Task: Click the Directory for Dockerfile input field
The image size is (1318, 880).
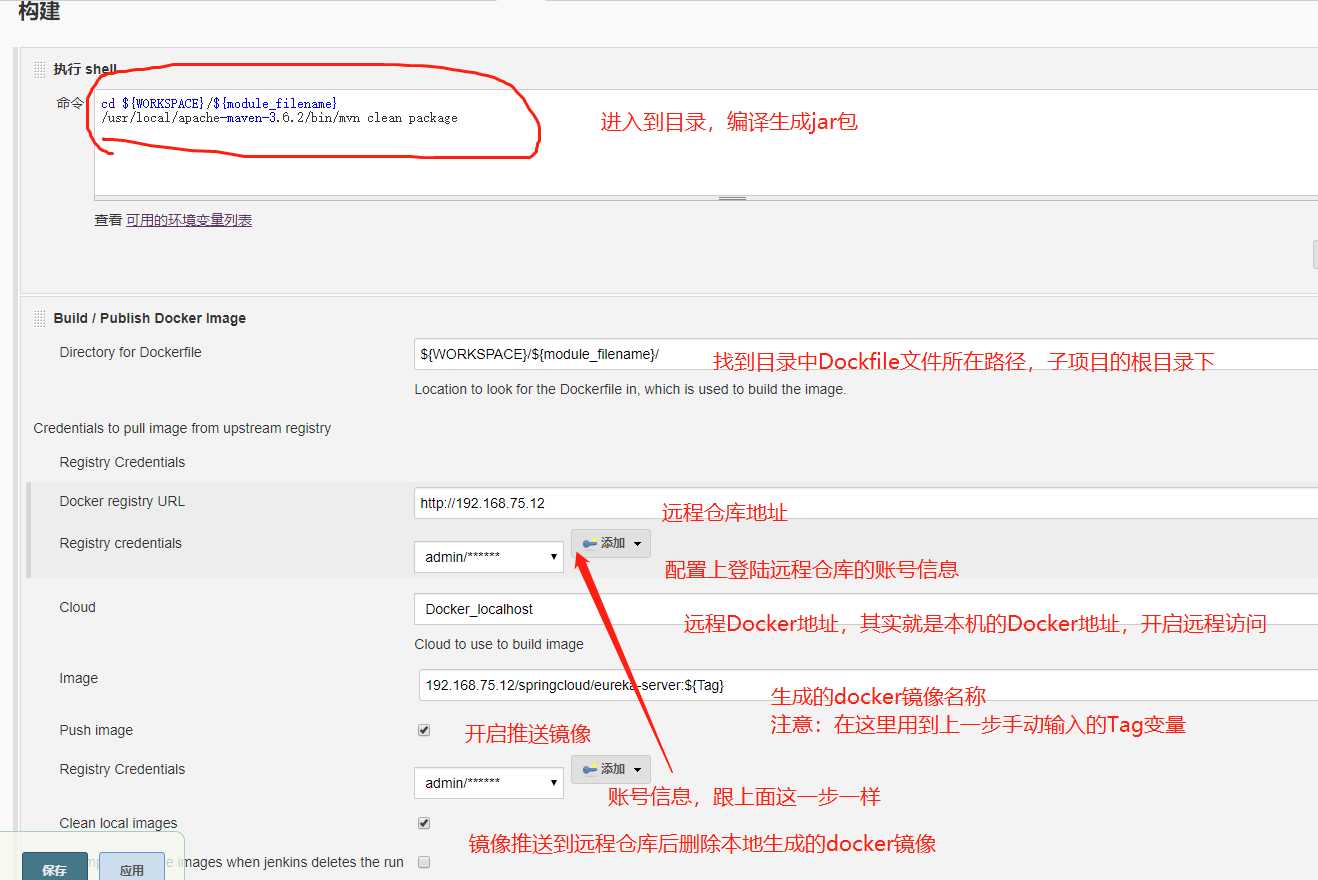Action: coord(866,354)
